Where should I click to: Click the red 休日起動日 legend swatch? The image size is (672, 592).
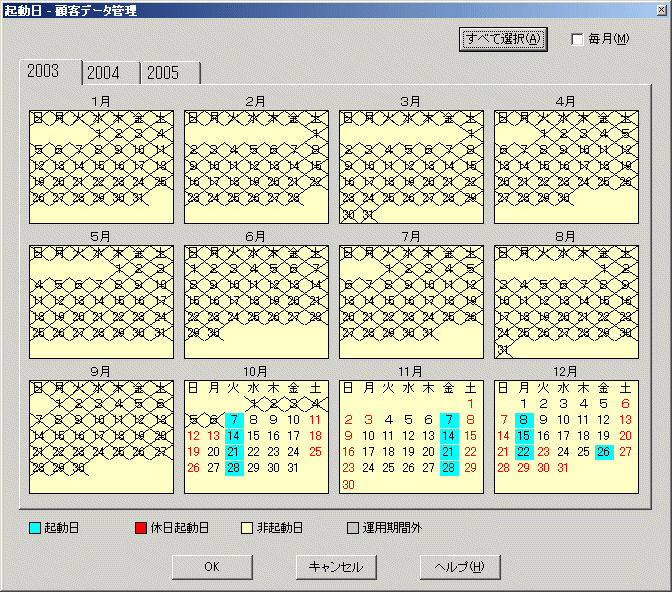(x=139, y=527)
